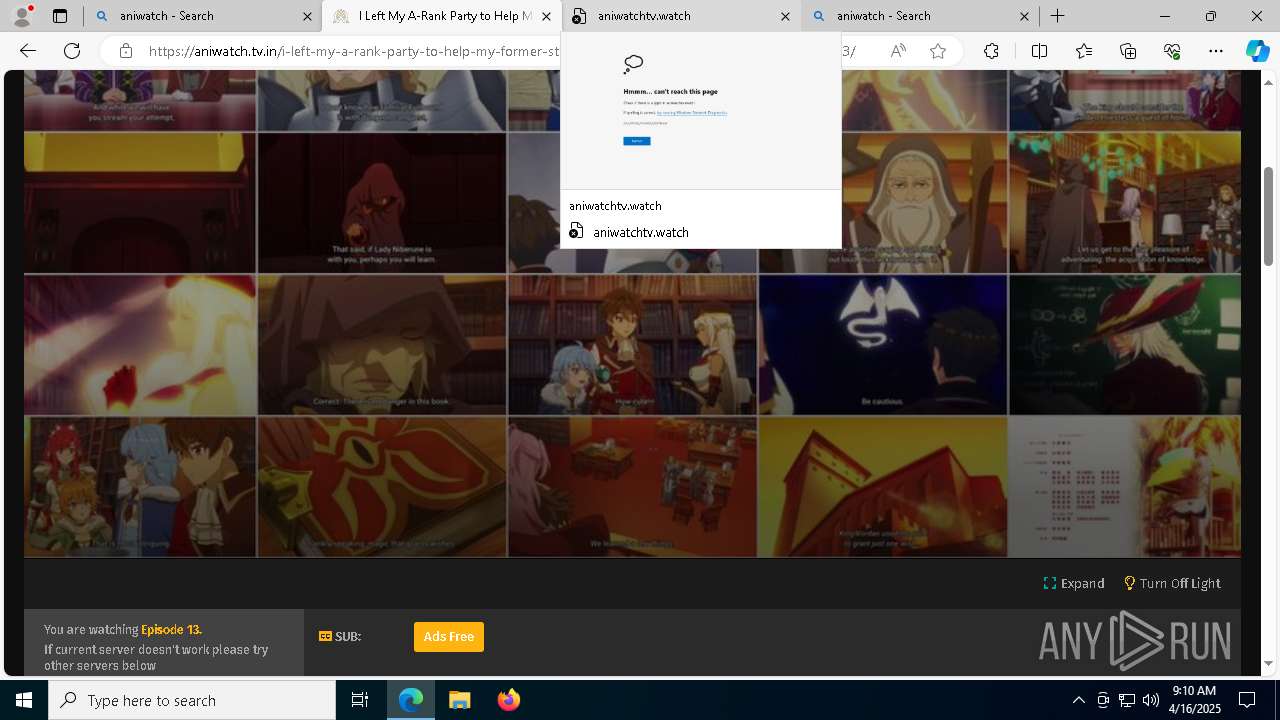Close the first aniwatch - Search tab
The image size is (1280, 720).
pyautogui.click(x=307, y=16)
